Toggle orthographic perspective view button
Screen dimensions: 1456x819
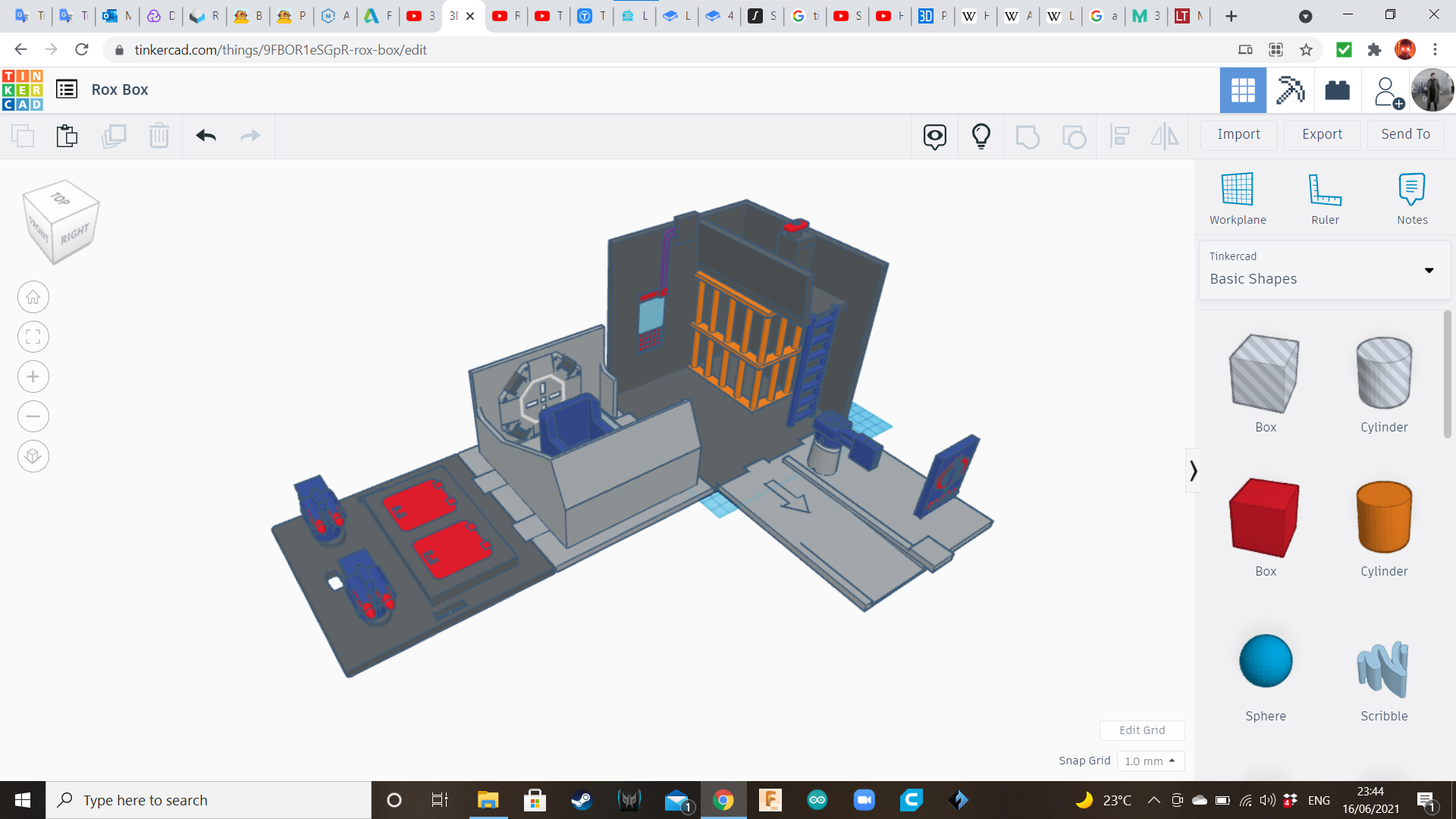(x=33, y=457)
